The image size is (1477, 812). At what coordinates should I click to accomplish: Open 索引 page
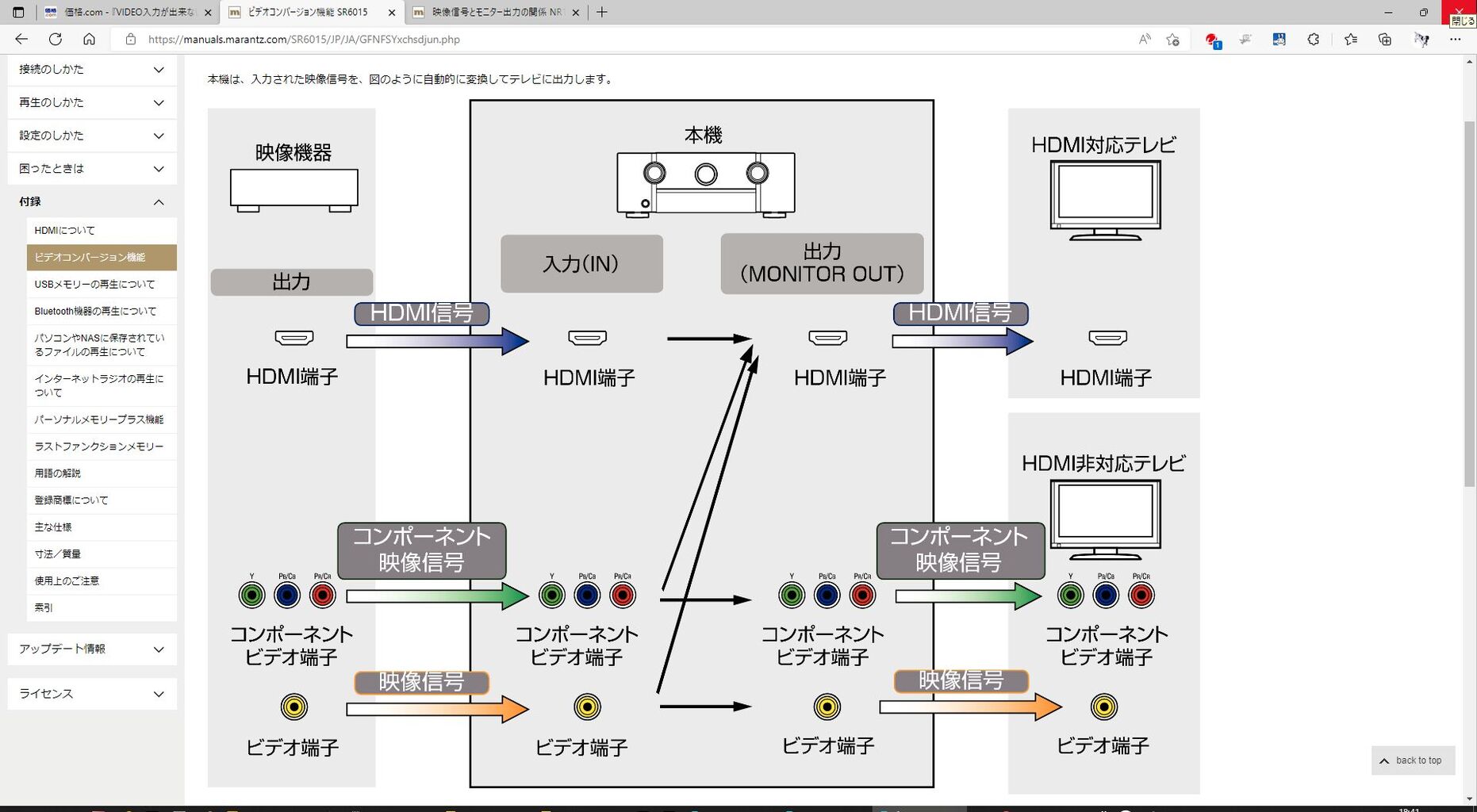click(x=102, y=608)
